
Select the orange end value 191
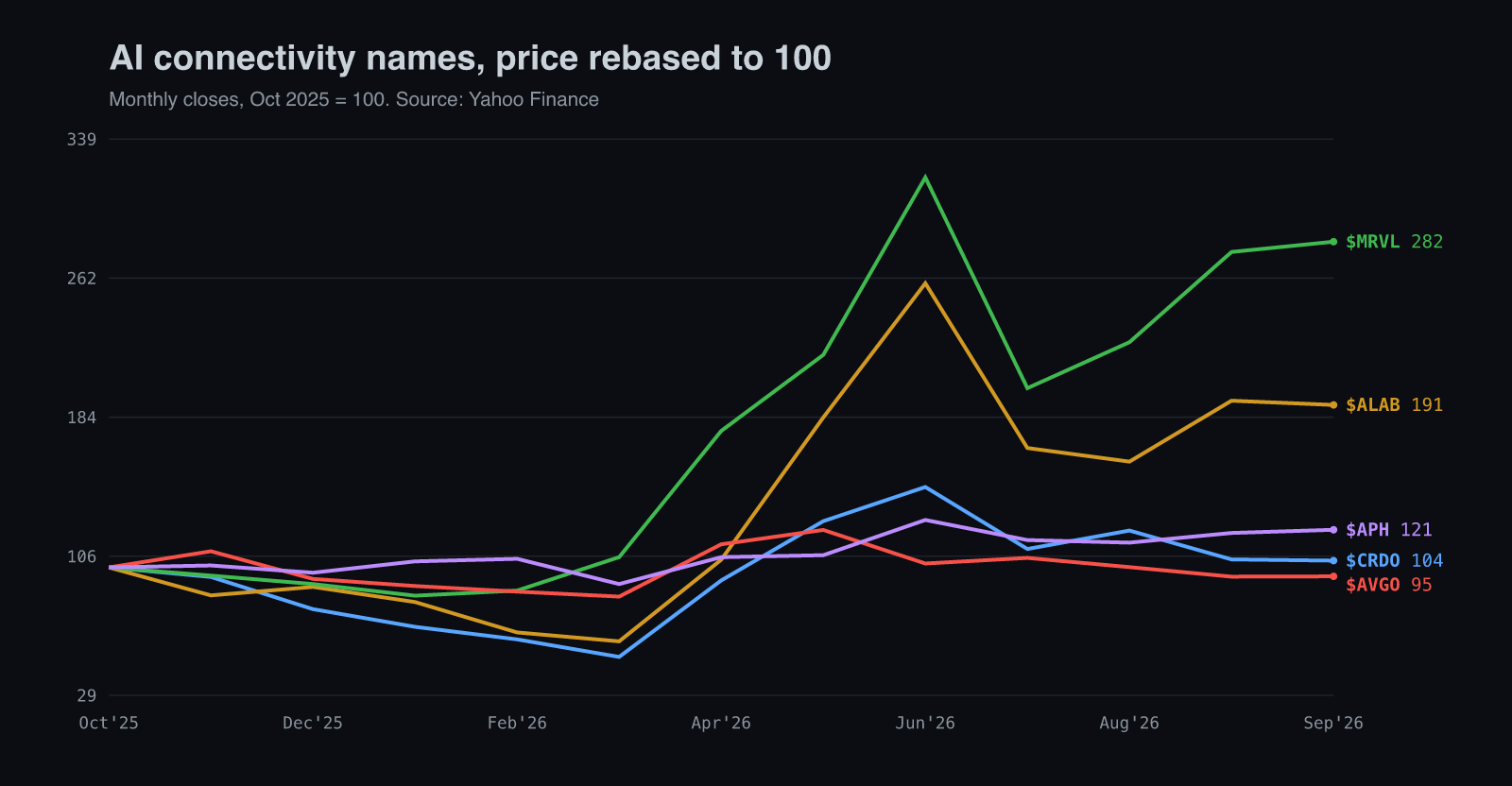coord(1427,405)
